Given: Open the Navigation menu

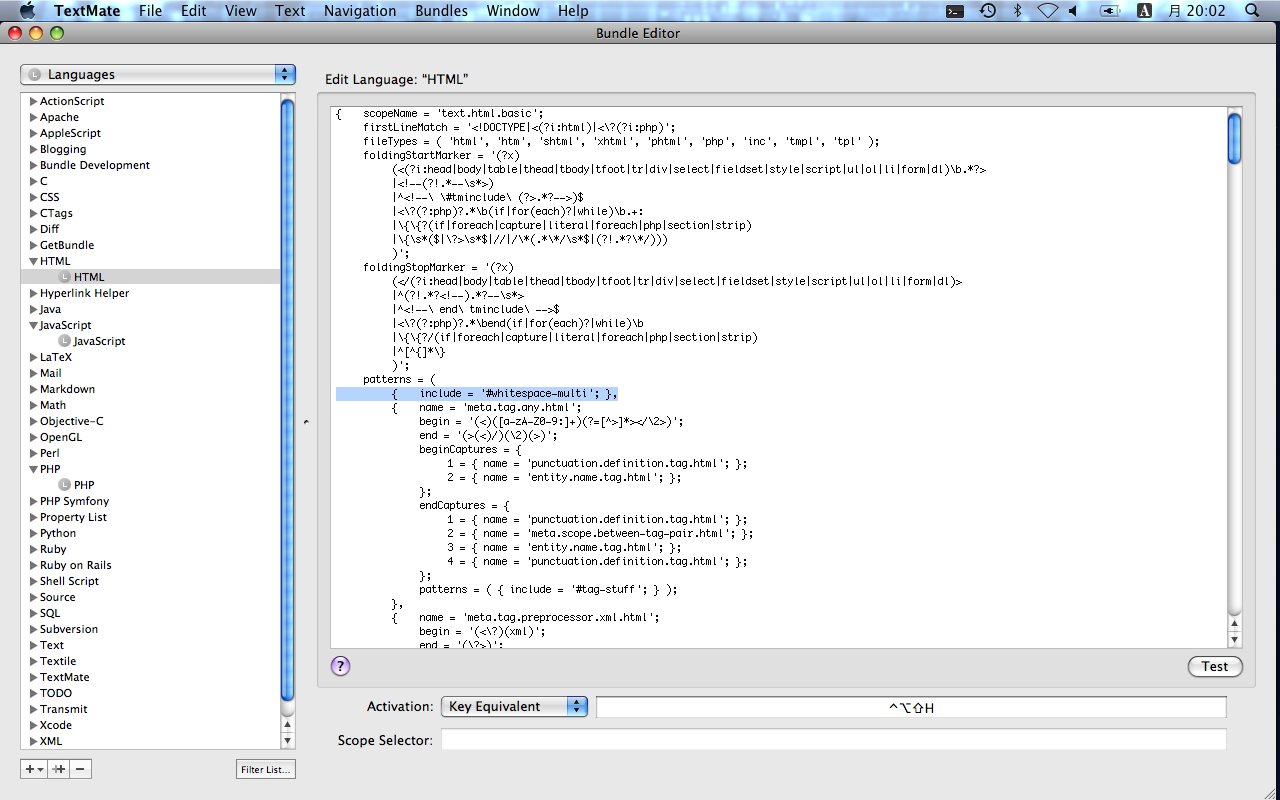Looking at the screenshot, I should click(360, 11).
